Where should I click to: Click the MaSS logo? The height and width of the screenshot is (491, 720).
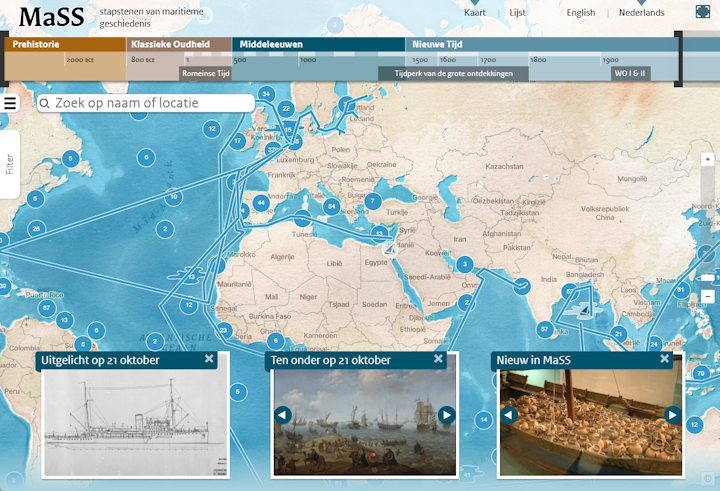[x=51, y=17]
